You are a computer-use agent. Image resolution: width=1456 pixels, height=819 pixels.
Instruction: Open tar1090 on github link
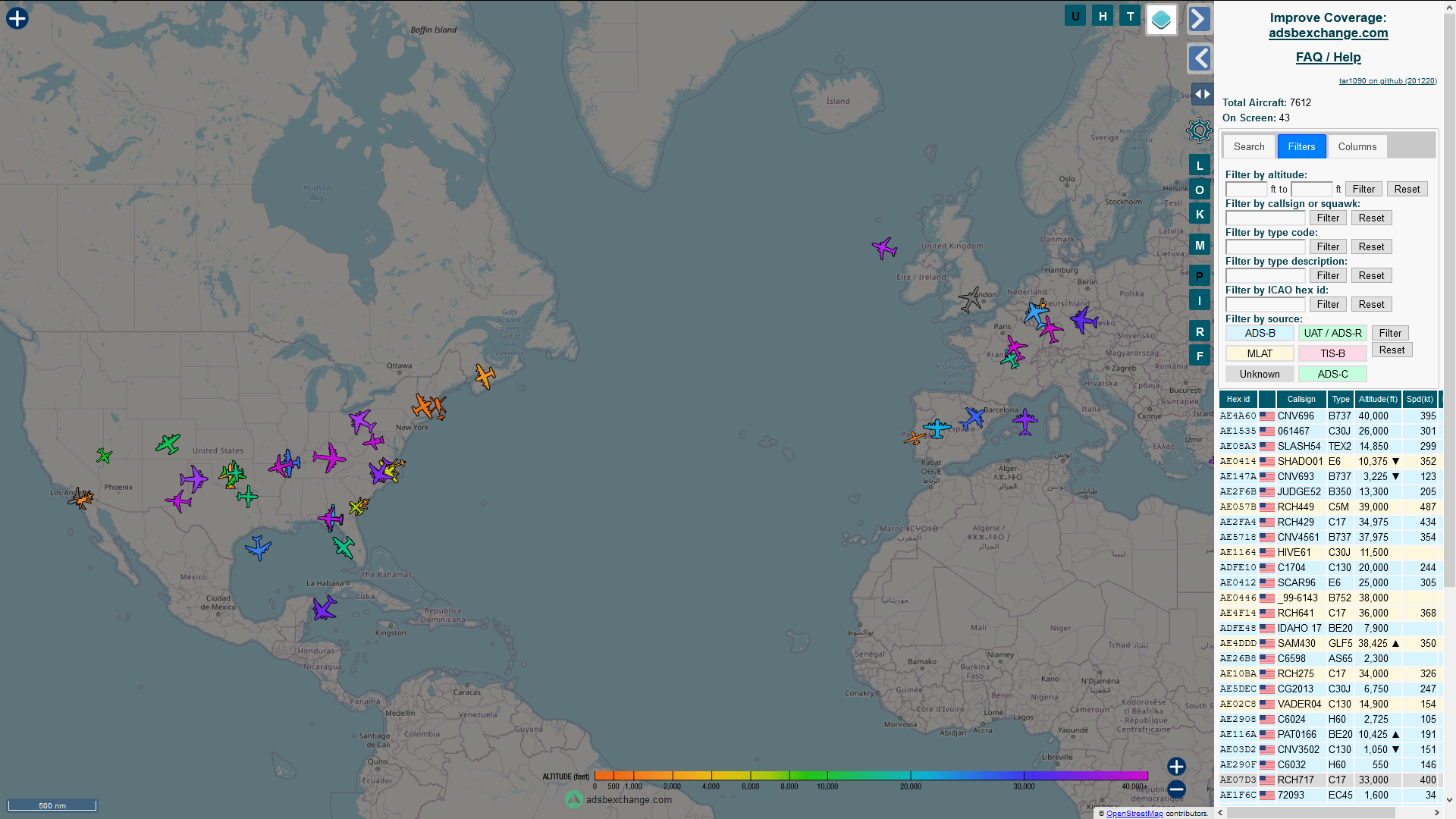point(1387,80)
